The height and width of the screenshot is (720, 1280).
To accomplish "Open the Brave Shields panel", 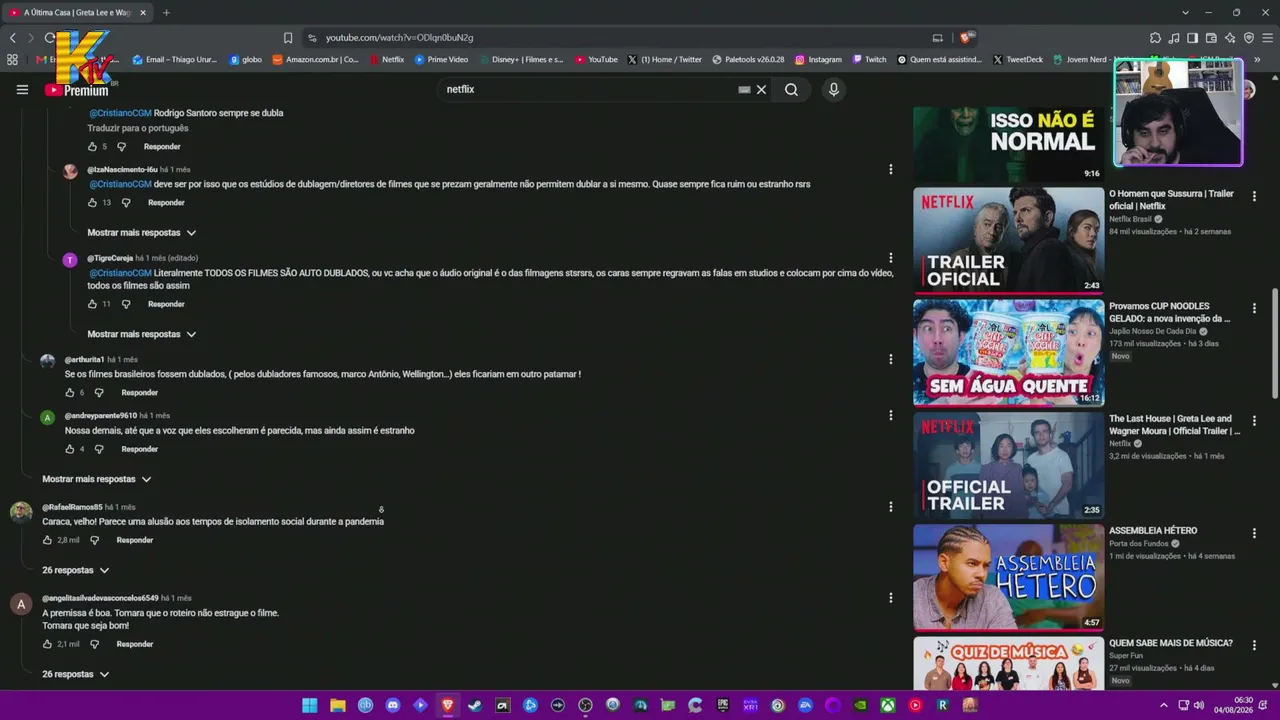I will (966, 38).
